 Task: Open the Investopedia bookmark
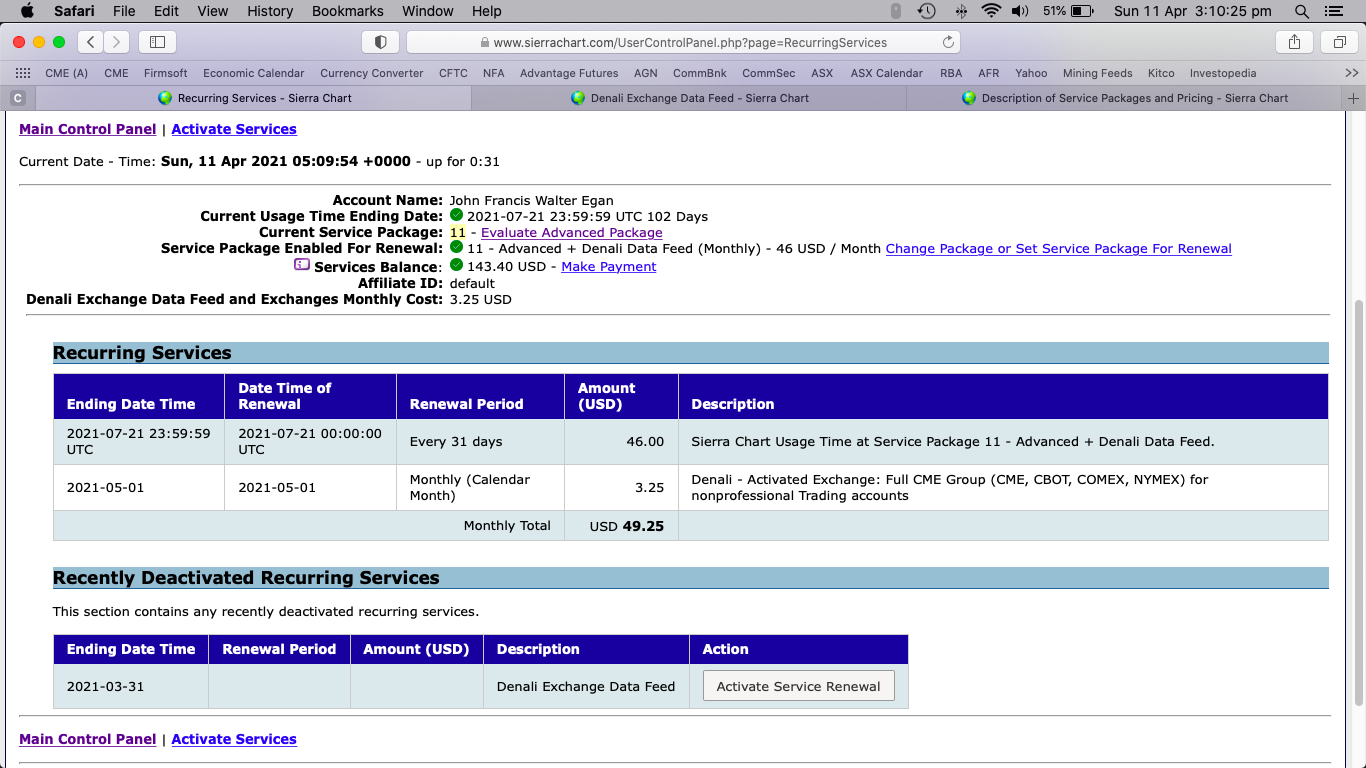(1223, 73)
